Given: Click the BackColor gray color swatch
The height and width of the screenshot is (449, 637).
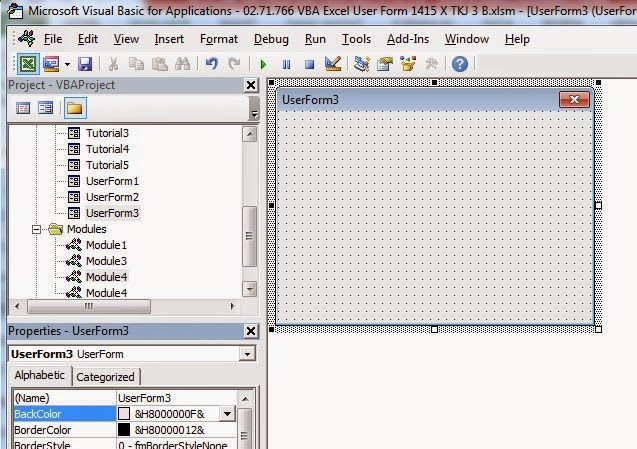Looking at the screenshot, I should pyautogui.click(x=124, y=414).
